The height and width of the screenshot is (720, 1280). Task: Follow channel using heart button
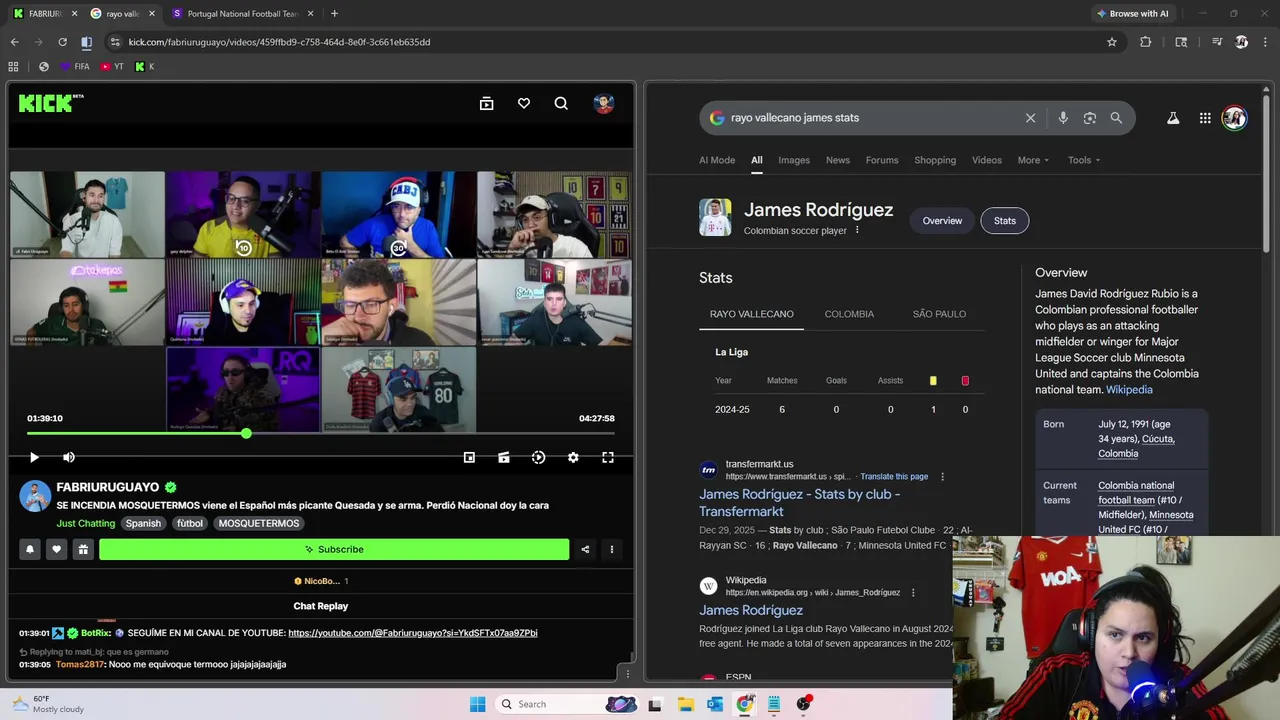57,549
